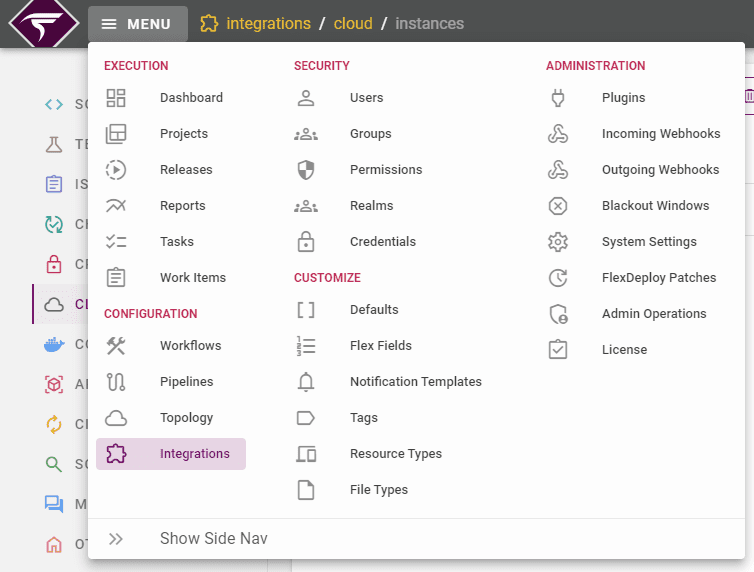Click the magnifier search icon in sidebar
This screenshot has width=754, height=572.
(x=54, y=464)
